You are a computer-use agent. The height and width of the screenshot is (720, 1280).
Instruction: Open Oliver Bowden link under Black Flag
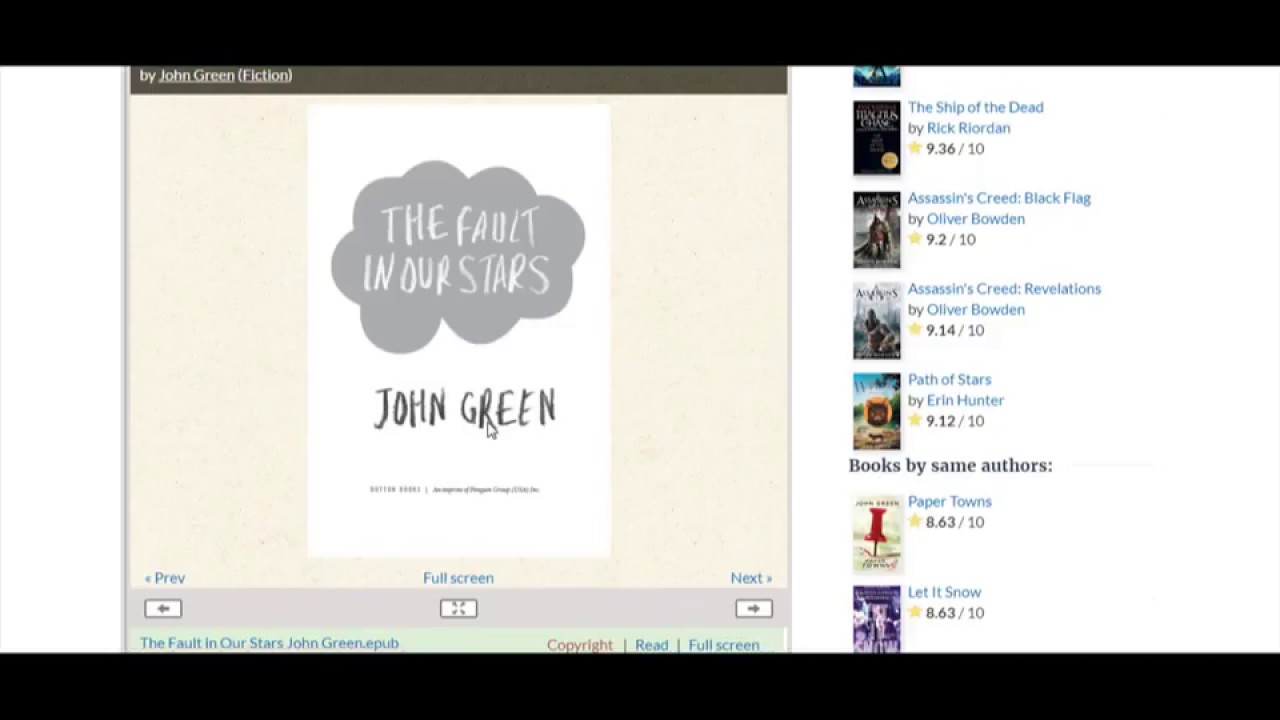pos(975,219)
